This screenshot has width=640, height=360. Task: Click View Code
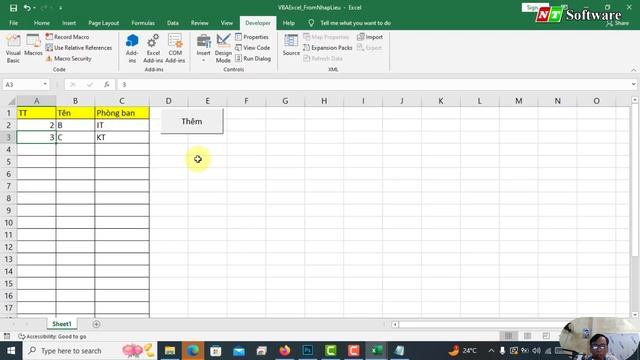253,48
